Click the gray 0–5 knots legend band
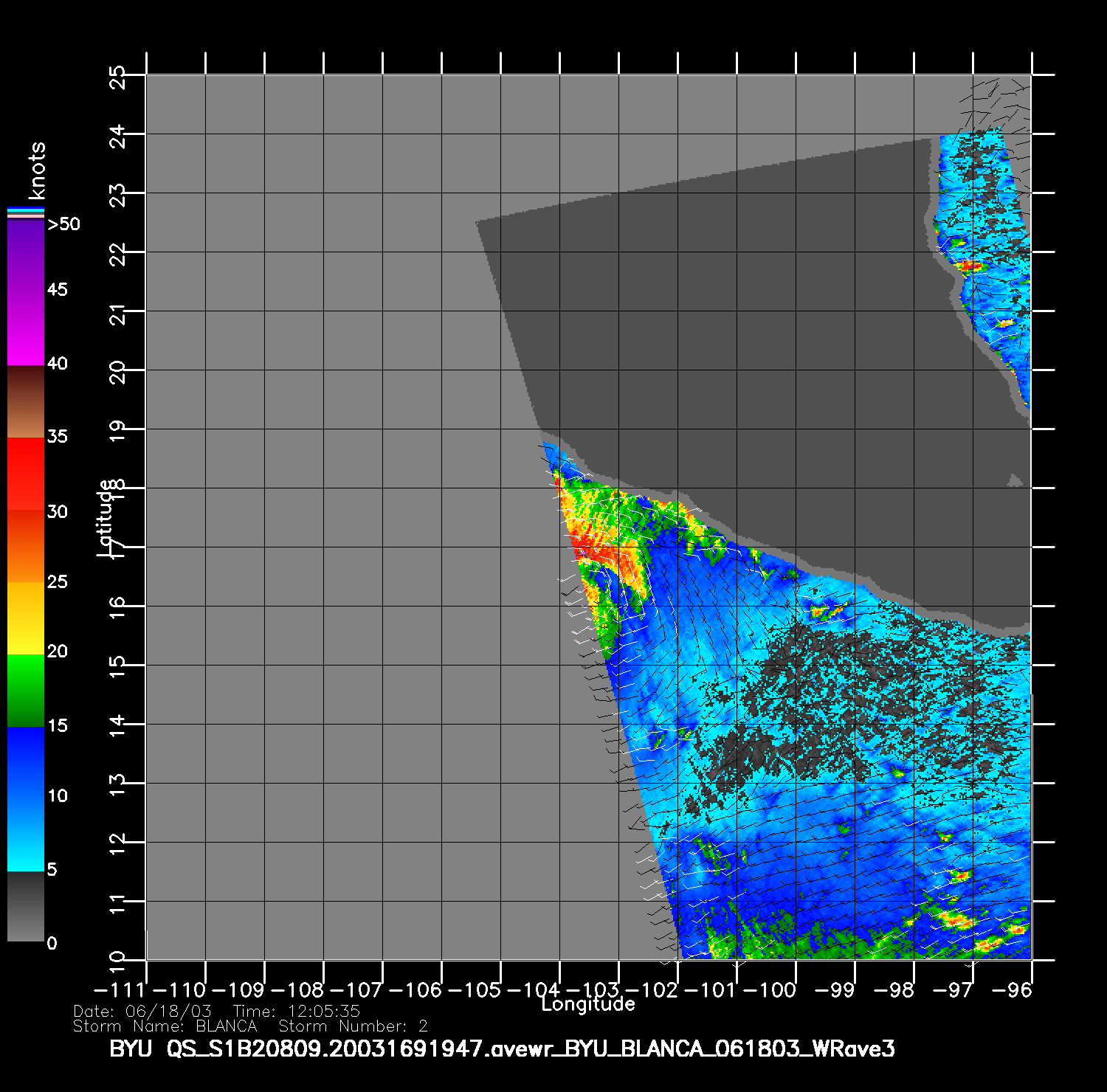This screenshot has height=1092, width=1107. pos(26,906)
